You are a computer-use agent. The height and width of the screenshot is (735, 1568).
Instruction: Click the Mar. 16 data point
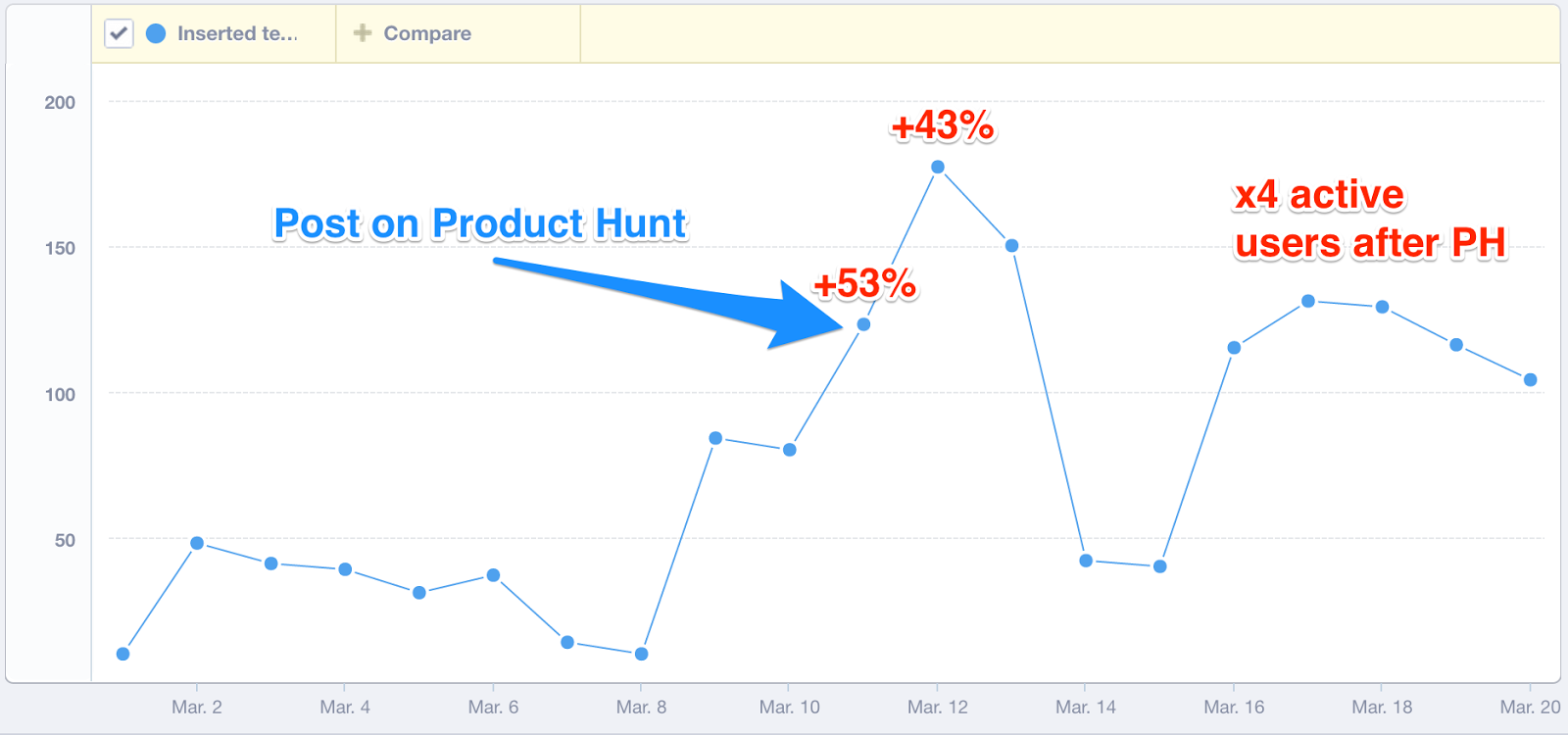point(1234,348)
